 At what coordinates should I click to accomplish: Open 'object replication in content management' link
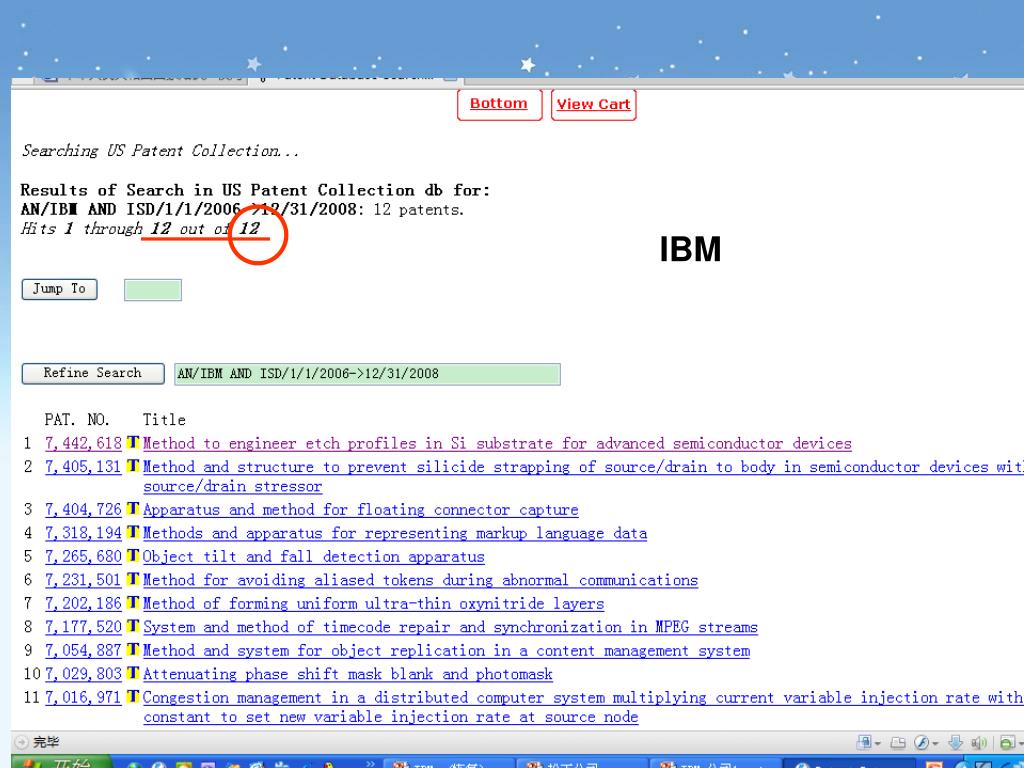coord(446,651)
